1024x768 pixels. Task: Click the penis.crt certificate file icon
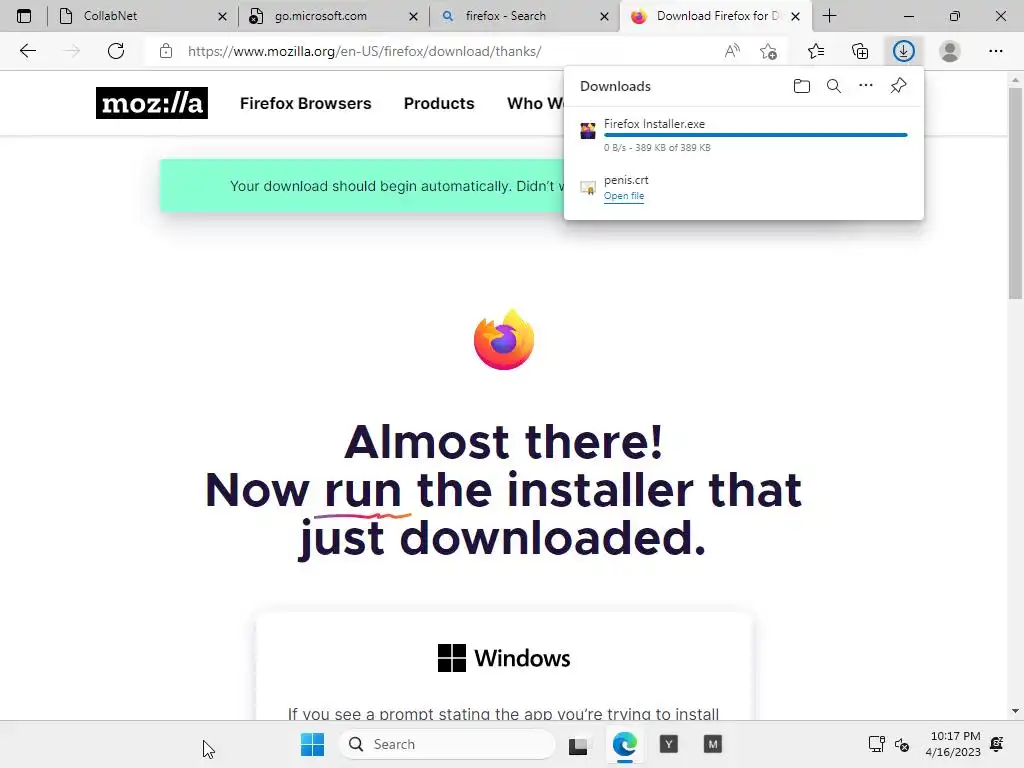(x=588, y=188)
